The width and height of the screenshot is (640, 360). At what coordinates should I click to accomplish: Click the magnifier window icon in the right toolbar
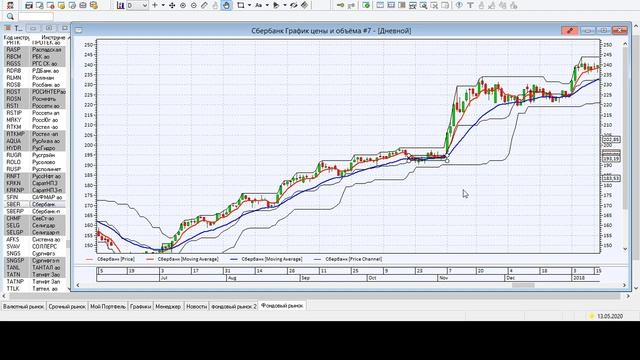click(423, 5)
